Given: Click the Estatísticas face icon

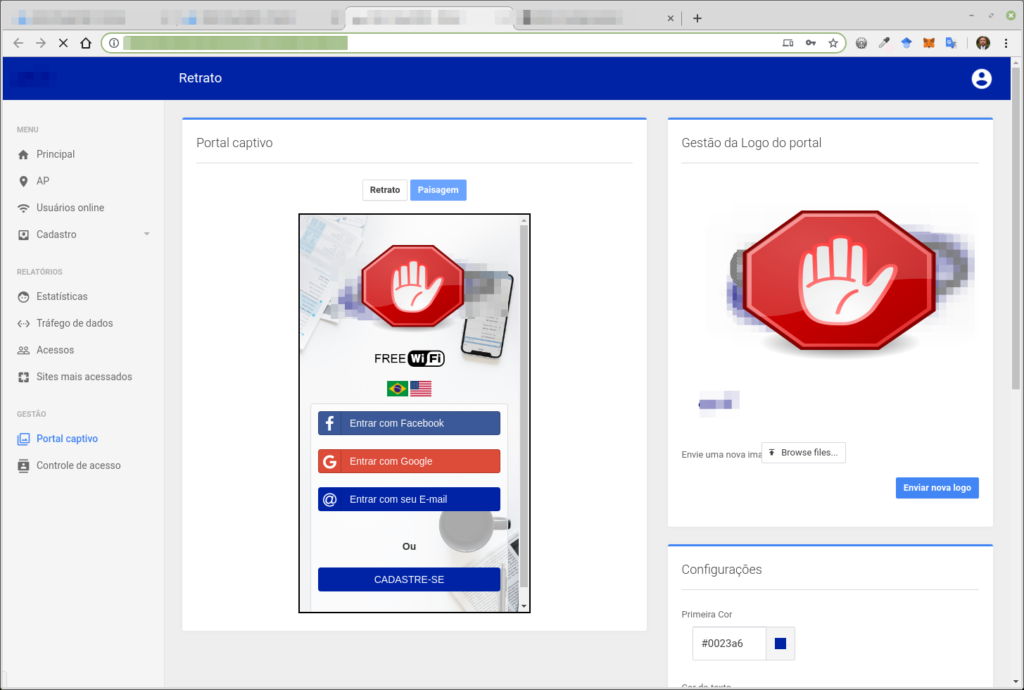Looking at the screenshot, I should pos(24,297).
